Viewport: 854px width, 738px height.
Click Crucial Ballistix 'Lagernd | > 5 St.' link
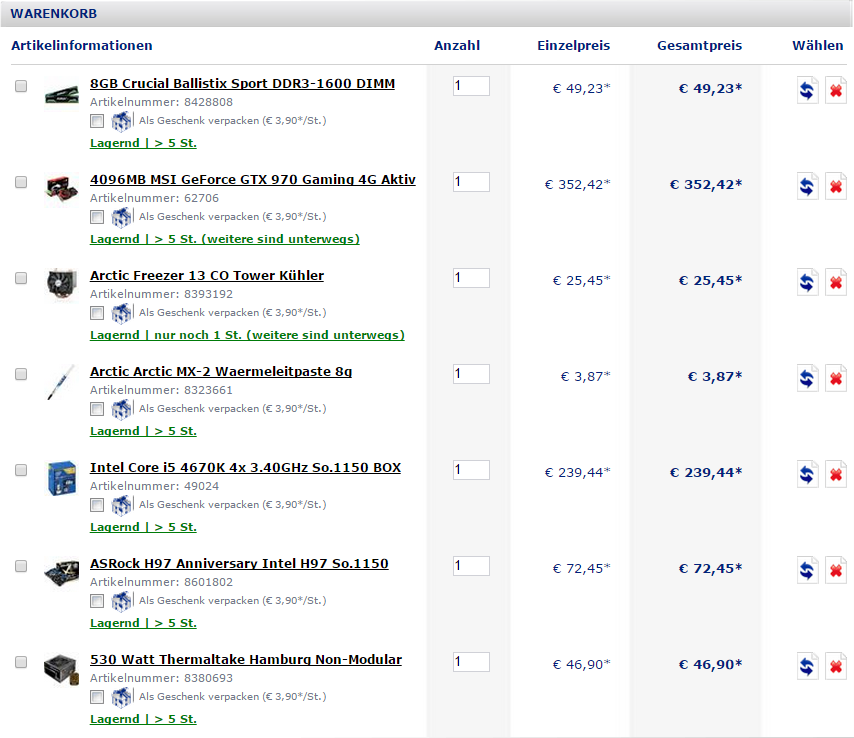143,143
